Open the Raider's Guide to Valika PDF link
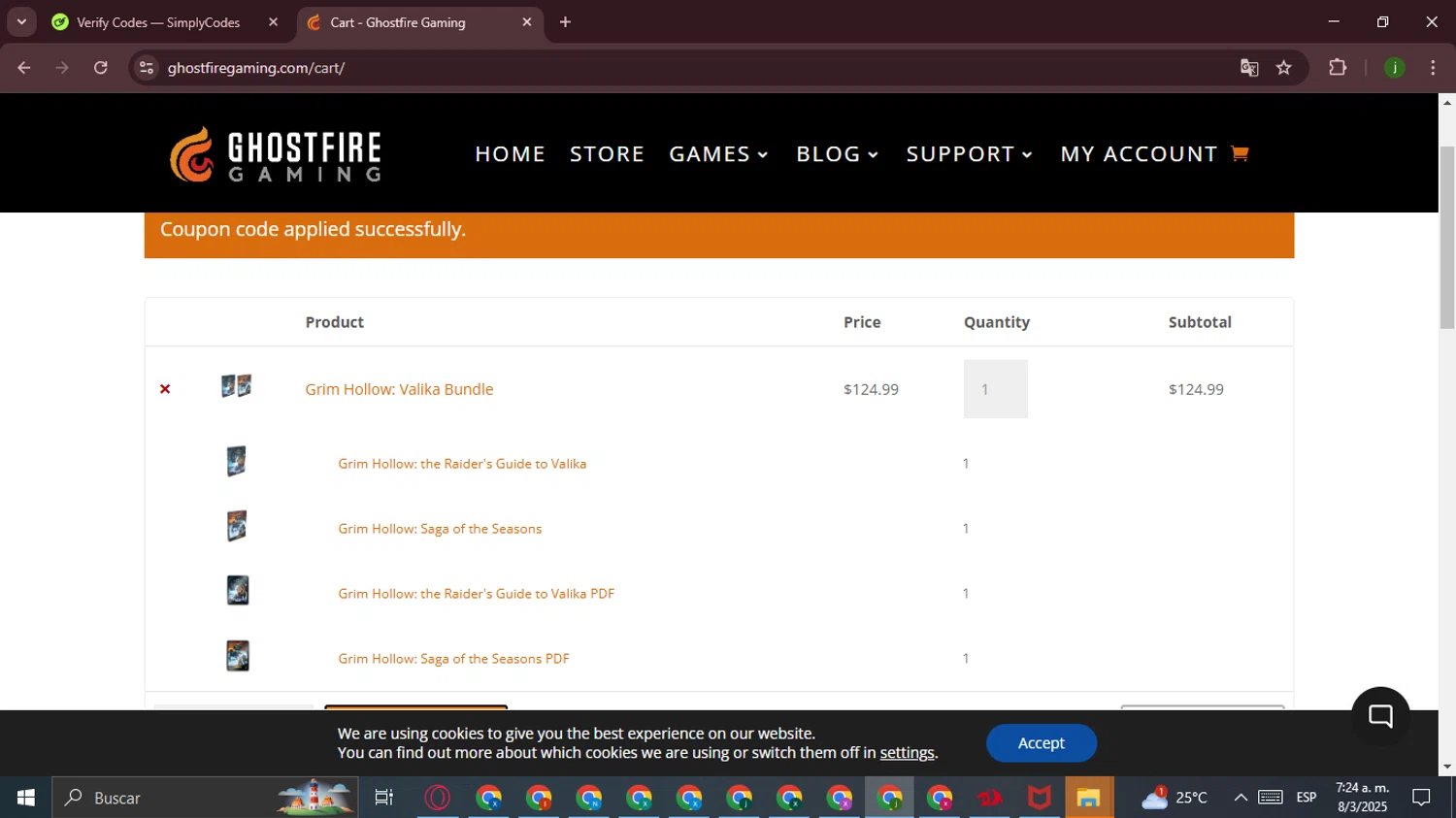 click(x=476, y=594)
